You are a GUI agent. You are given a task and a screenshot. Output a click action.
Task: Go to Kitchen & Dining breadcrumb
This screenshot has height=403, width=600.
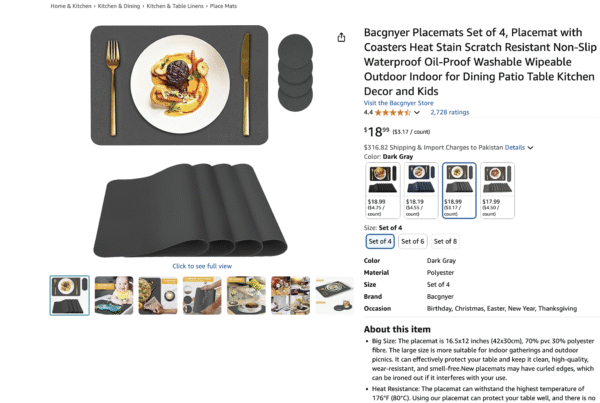119,6
